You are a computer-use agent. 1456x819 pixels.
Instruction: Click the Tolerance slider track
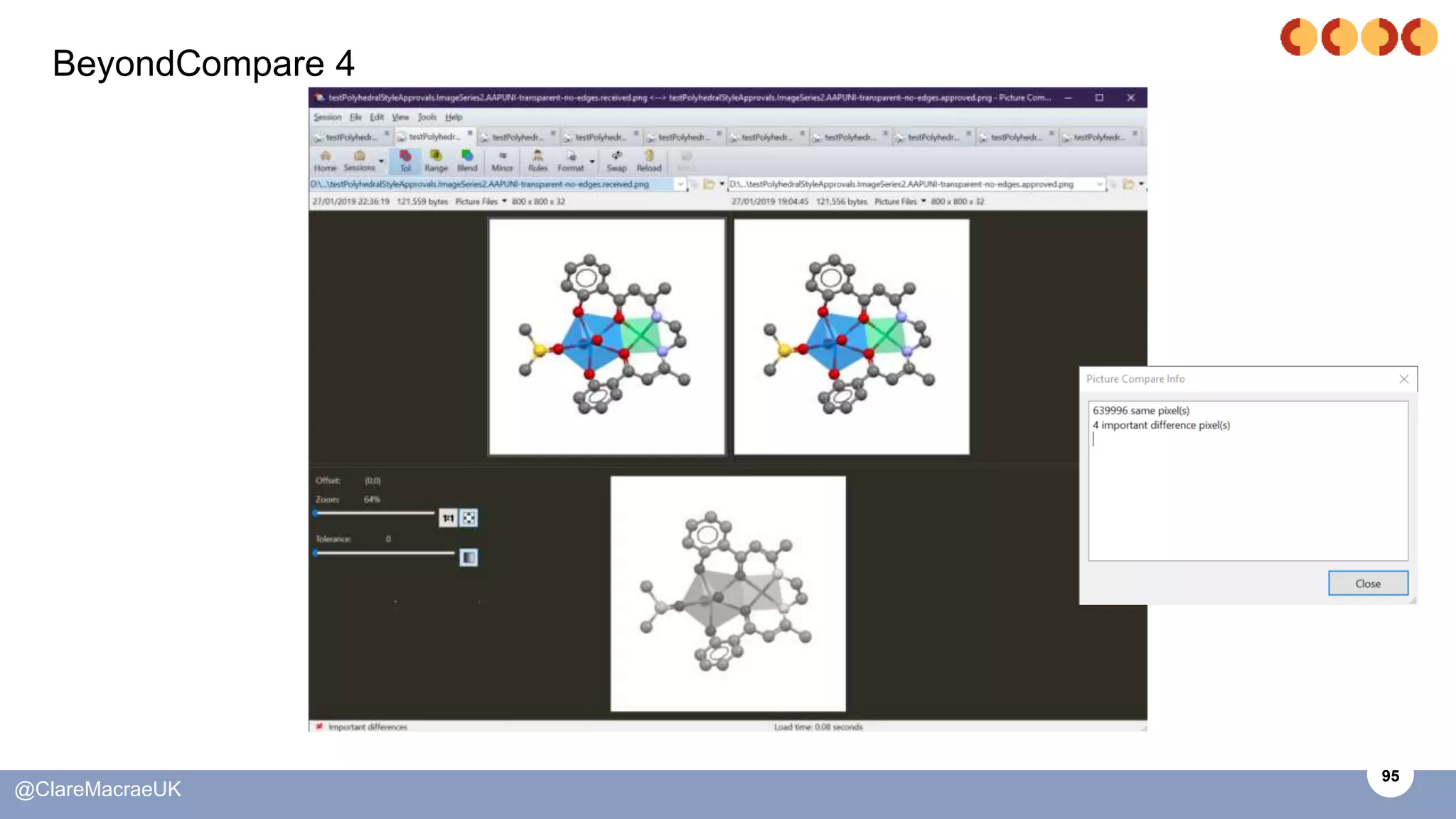[384, 552]
